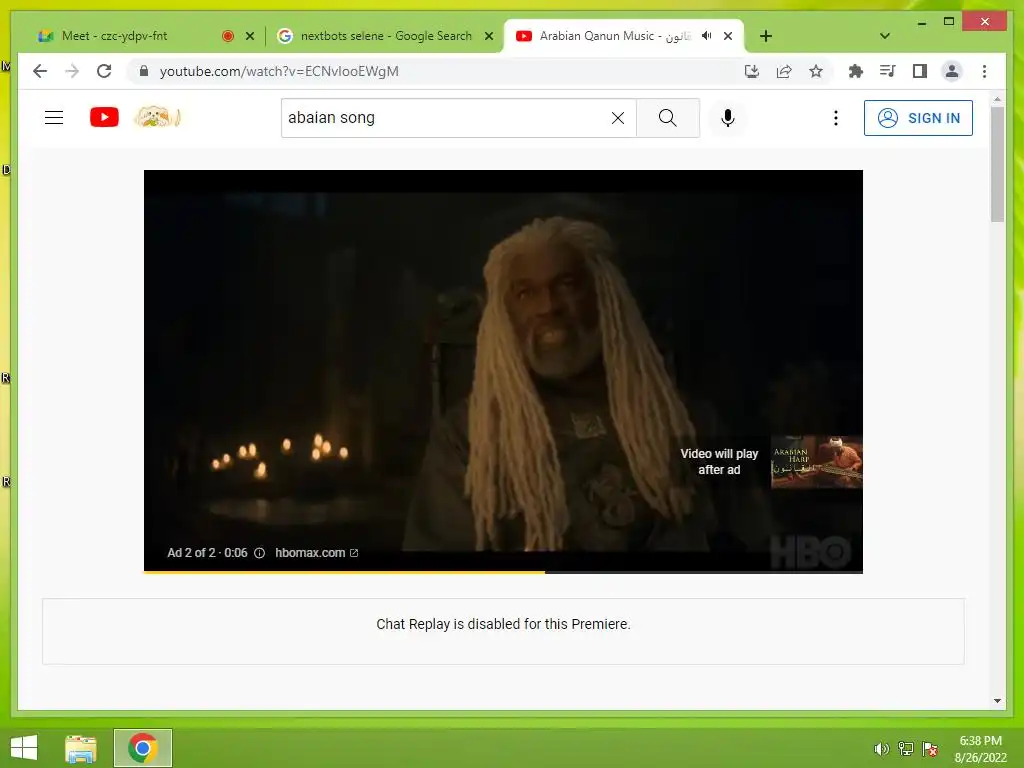The width and height of the screenshot is (1024, 768).
Task: Minimize the Chrome window
Action: click(921, 22)
